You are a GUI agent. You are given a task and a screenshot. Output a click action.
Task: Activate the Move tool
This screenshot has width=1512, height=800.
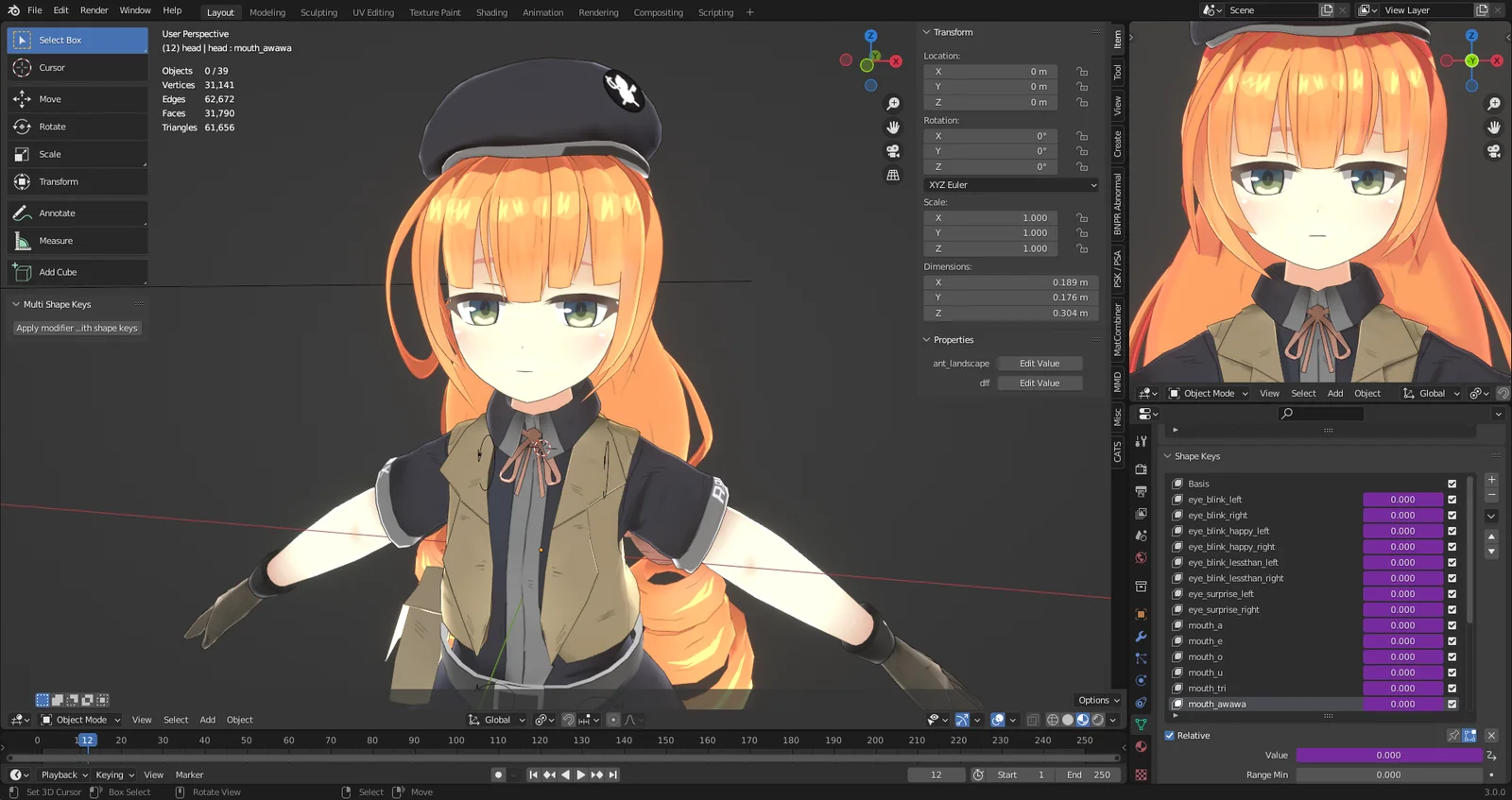[x=77, y=99]
